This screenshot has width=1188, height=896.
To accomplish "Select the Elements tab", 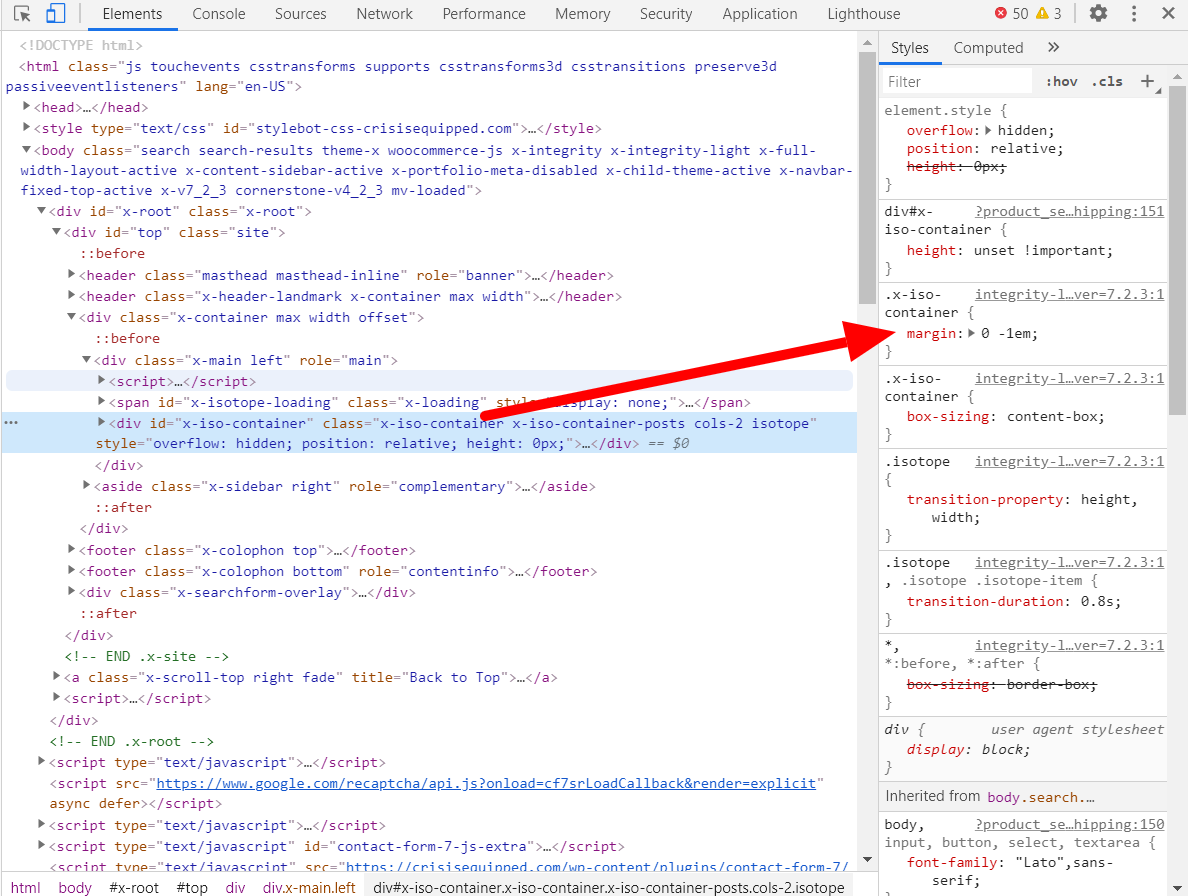I will 132,14.
